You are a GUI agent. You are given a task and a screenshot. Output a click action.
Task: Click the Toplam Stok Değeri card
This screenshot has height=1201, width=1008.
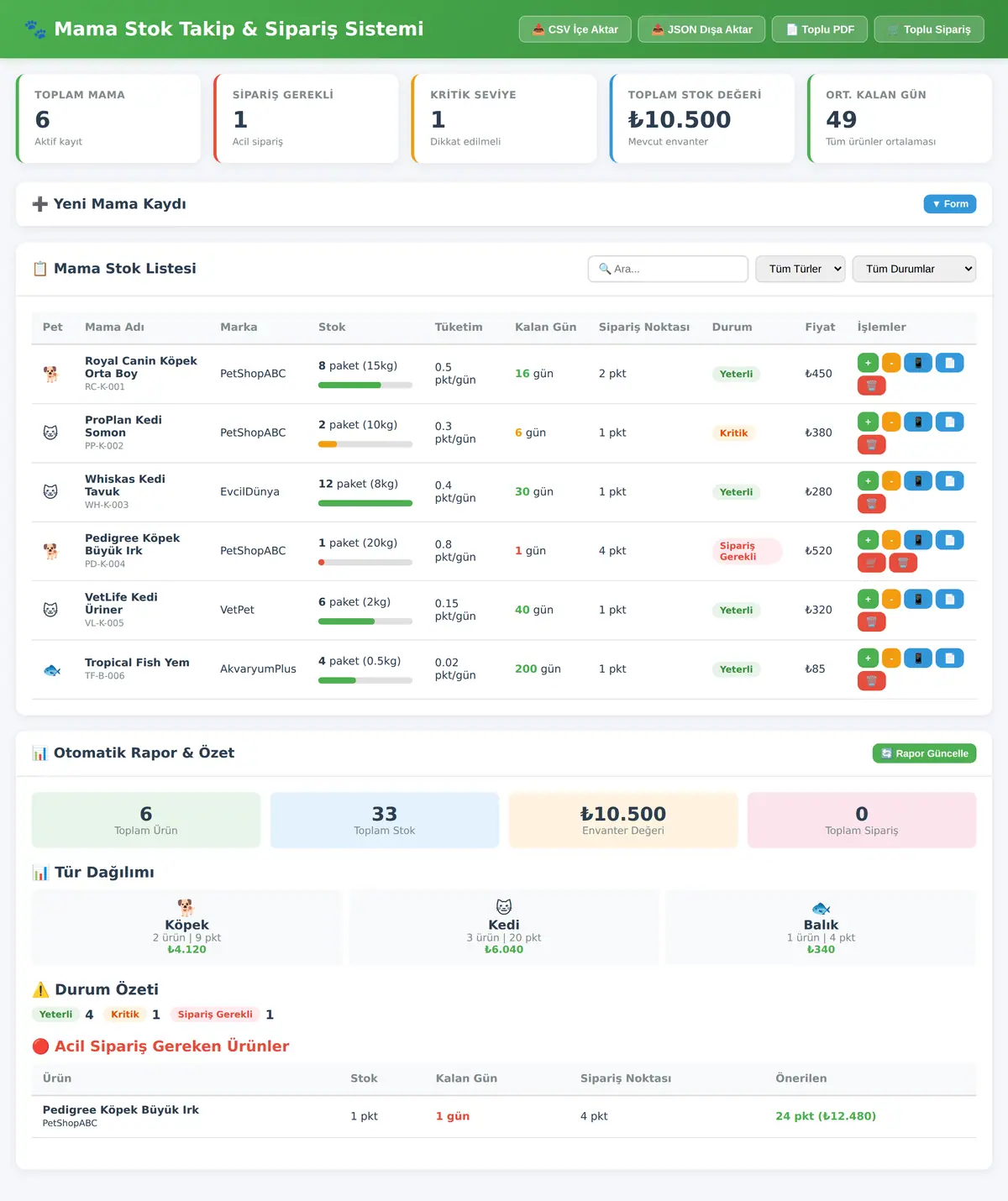pyautogui.click(x=701, y=118)
